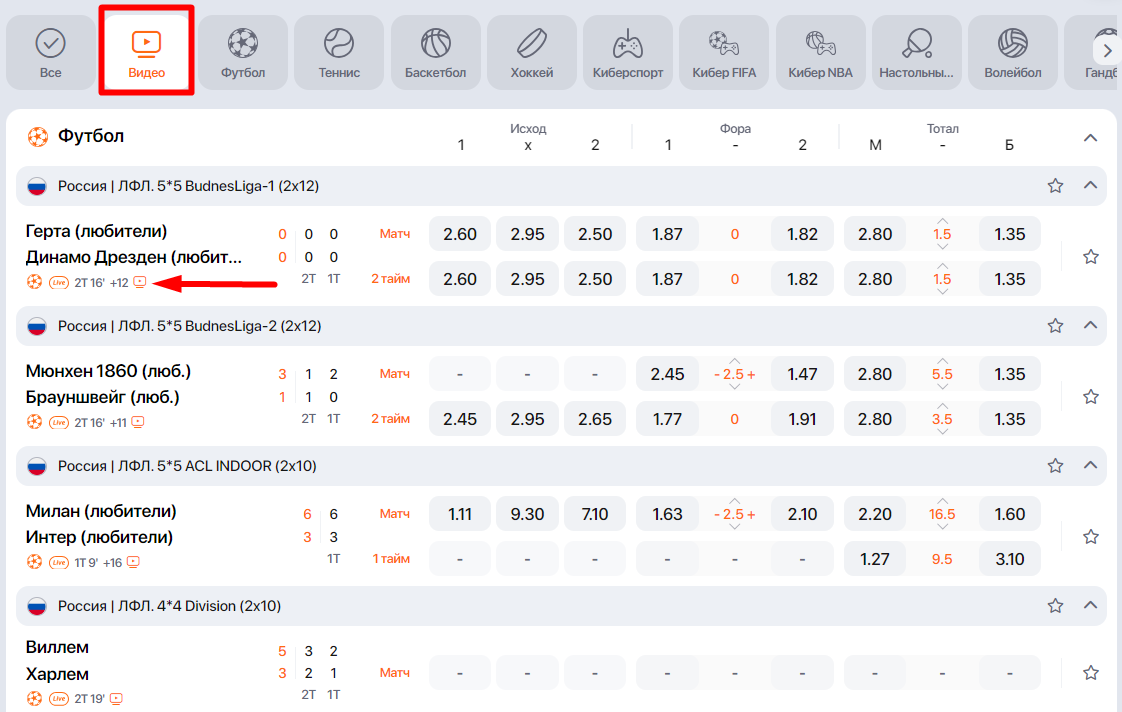Viewport: 1122px width, 712px height.
Task: Collapse the ACL INDOOR league group
Action: [x=1091, y=465]
